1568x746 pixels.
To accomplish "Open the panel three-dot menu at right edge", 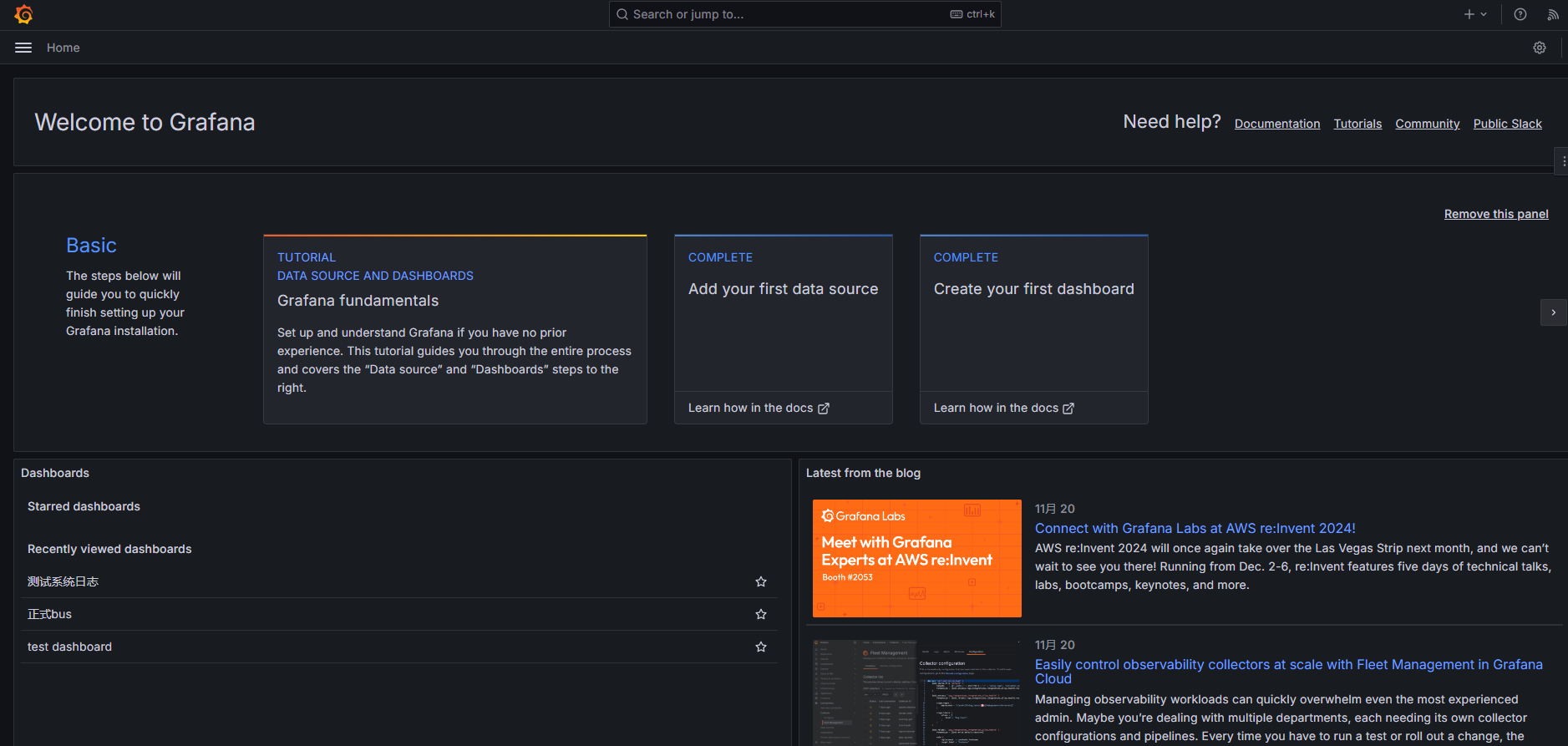I will tap(1563, 161).
